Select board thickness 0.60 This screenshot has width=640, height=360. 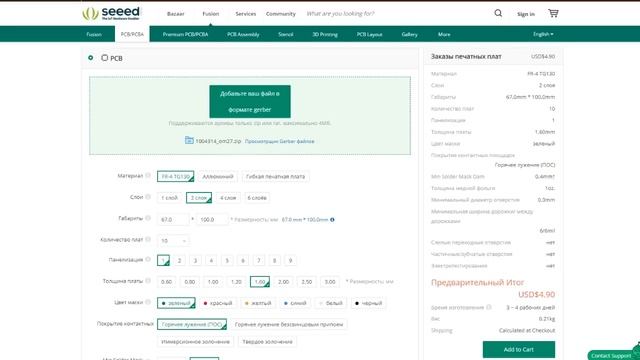click(x=167, y=282)
